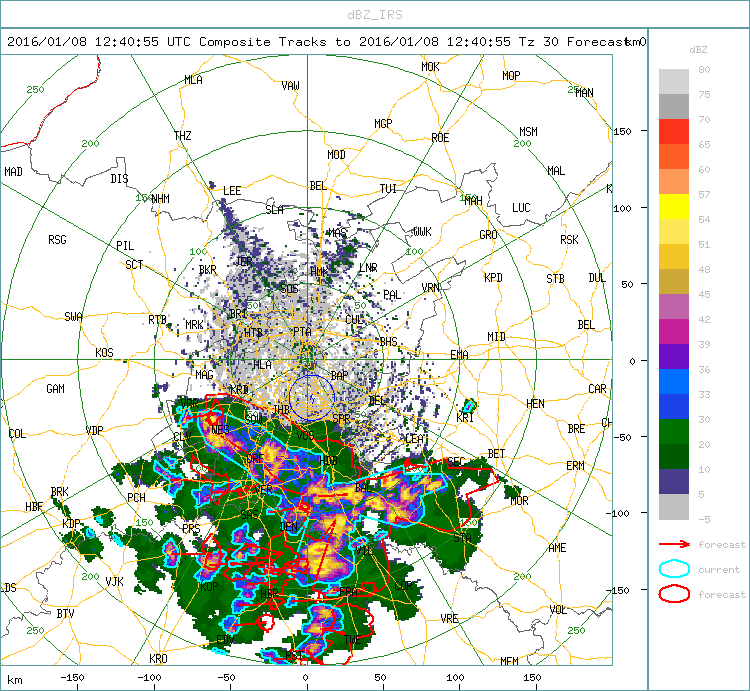Select the green 20-30 dBZ color band
The height and width of the screenshot is (691, 750).
[674, 431]
